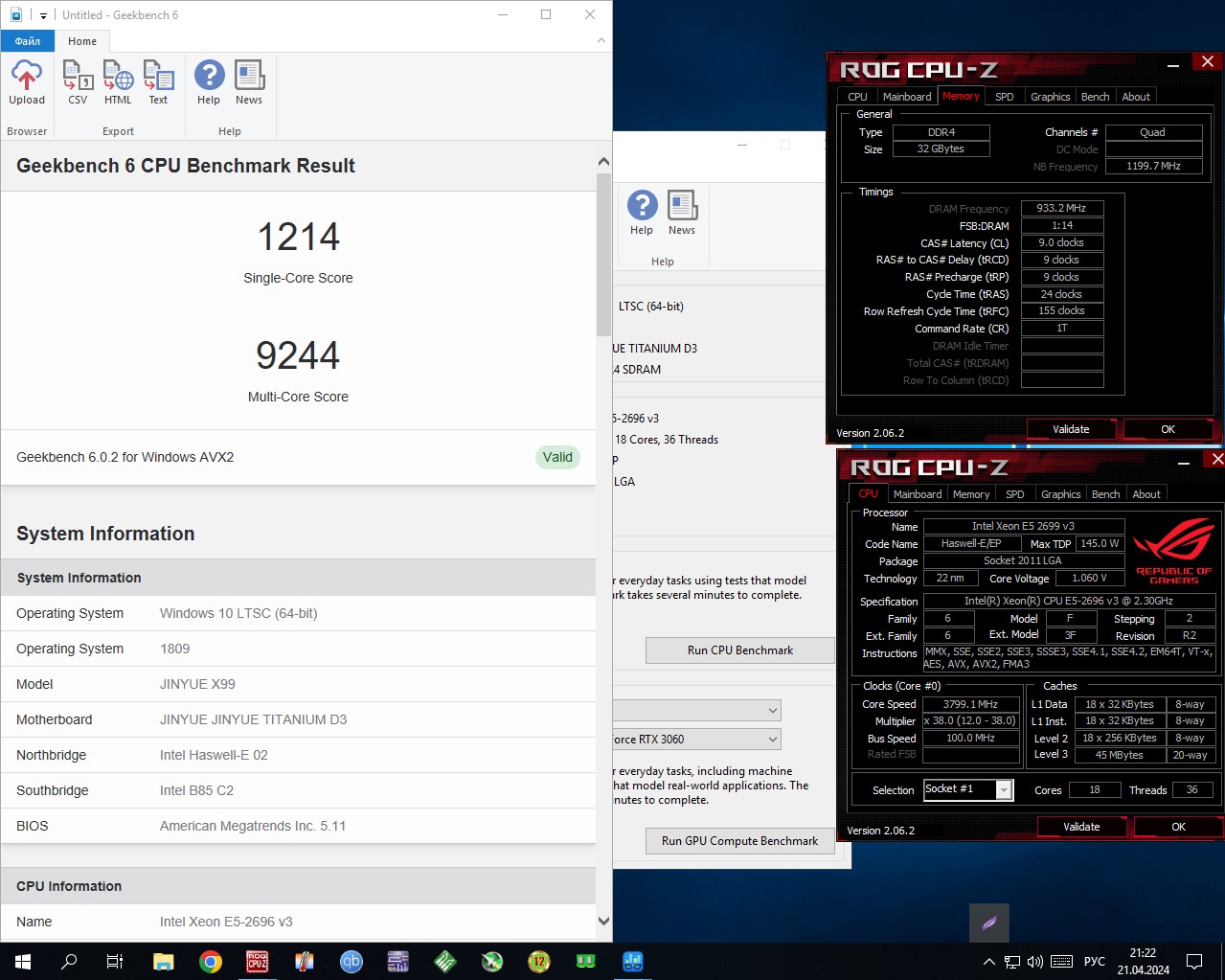Open Quick Access Toolbar dropdown arrow

tap(43, 15)
